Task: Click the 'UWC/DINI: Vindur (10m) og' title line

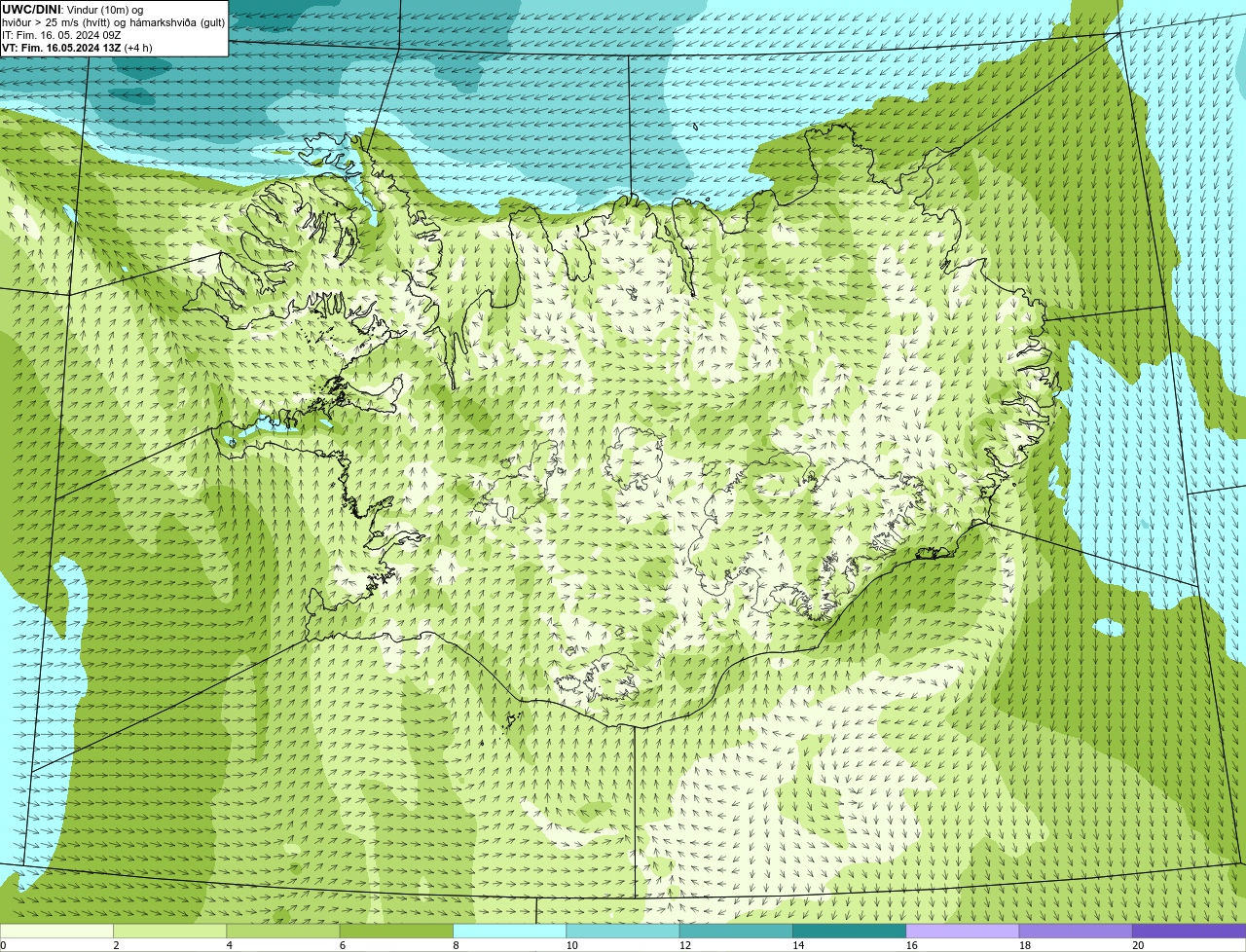Action: click(73, 10)
